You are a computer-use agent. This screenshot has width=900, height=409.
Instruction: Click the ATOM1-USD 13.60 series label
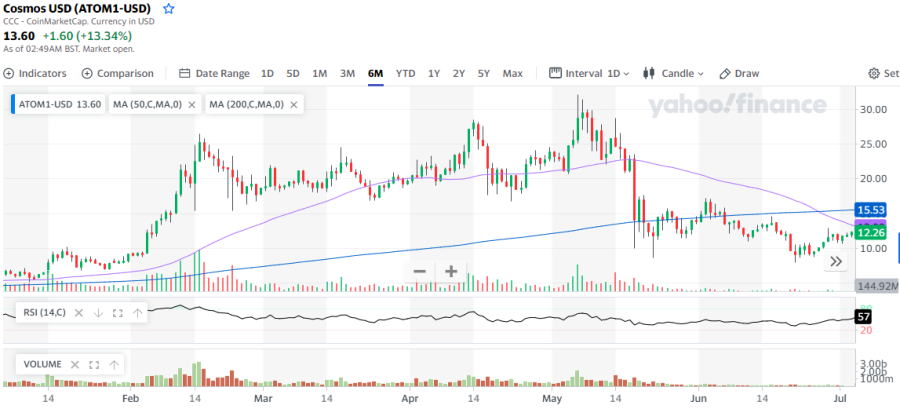coord(60,104)
